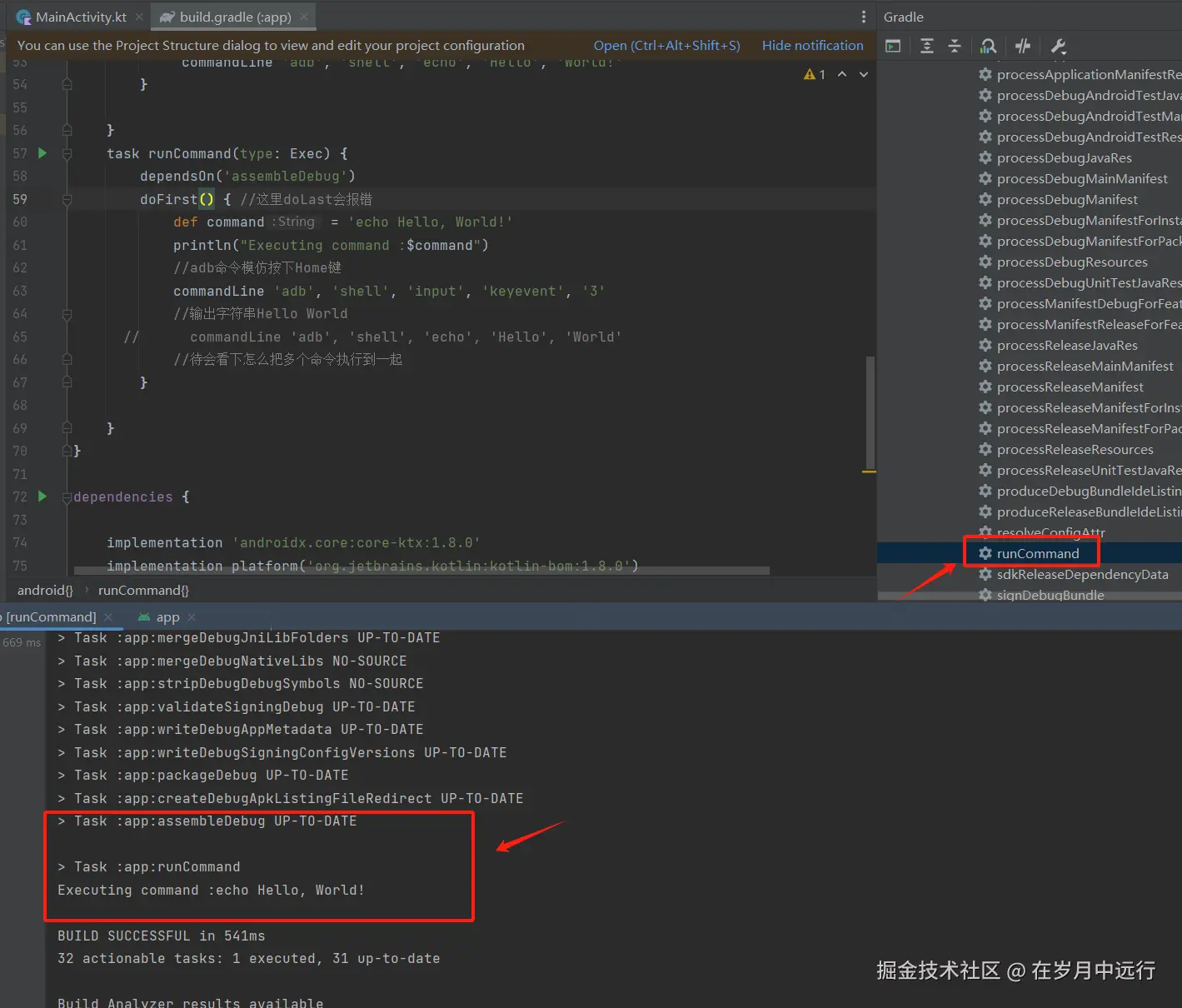Open Analyze Dependencies in Gradle toolbar
1182x1008 pixels.
pyautogui.click(x=988, y=46)
